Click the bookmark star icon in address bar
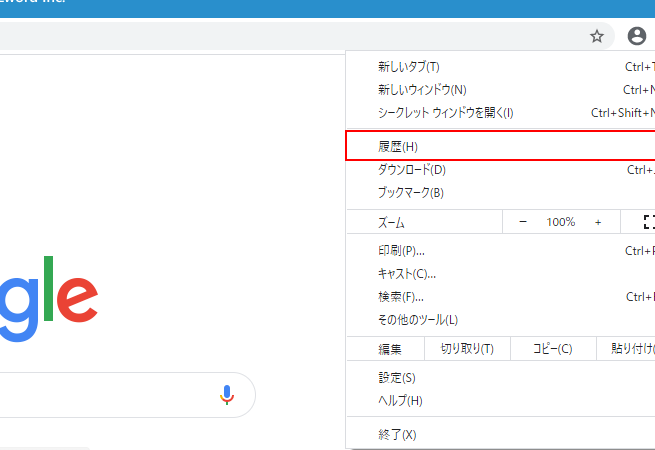655x450 pixels. click(597, 36)
